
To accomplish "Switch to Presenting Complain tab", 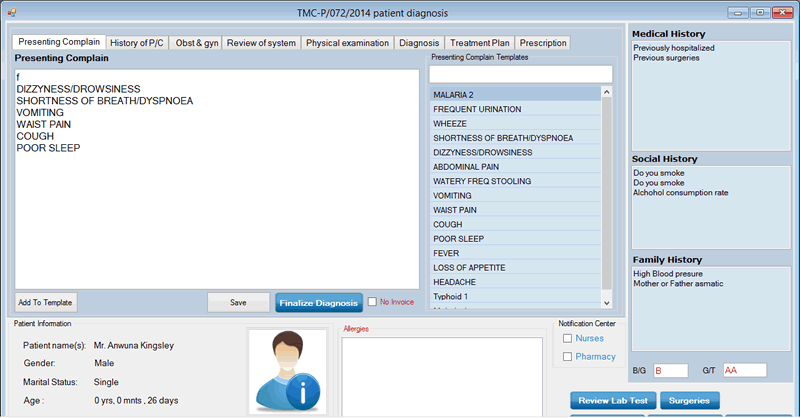I will click(x=59, y=42).
